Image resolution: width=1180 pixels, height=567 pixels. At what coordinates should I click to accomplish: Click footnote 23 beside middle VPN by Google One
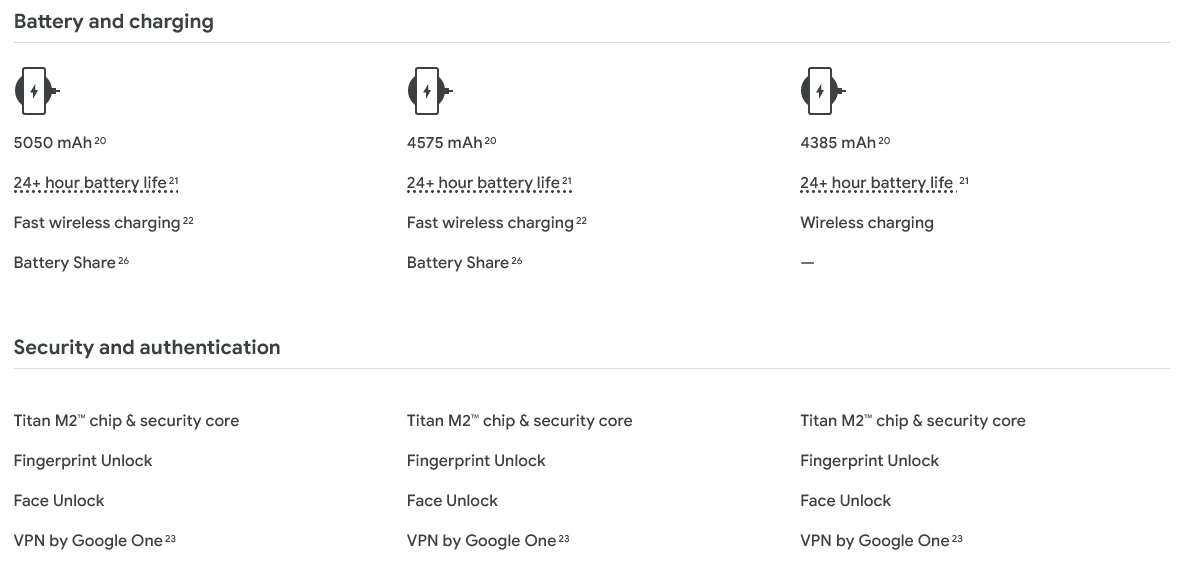pyautogui.click(x=564, y=538)
